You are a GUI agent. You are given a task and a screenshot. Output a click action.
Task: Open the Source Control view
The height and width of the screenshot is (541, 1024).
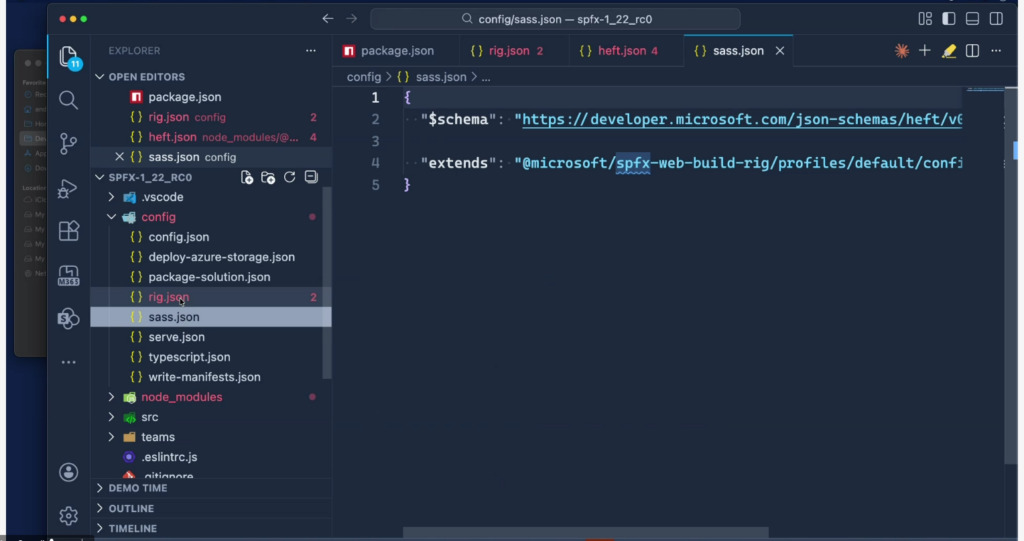[68, 142]
